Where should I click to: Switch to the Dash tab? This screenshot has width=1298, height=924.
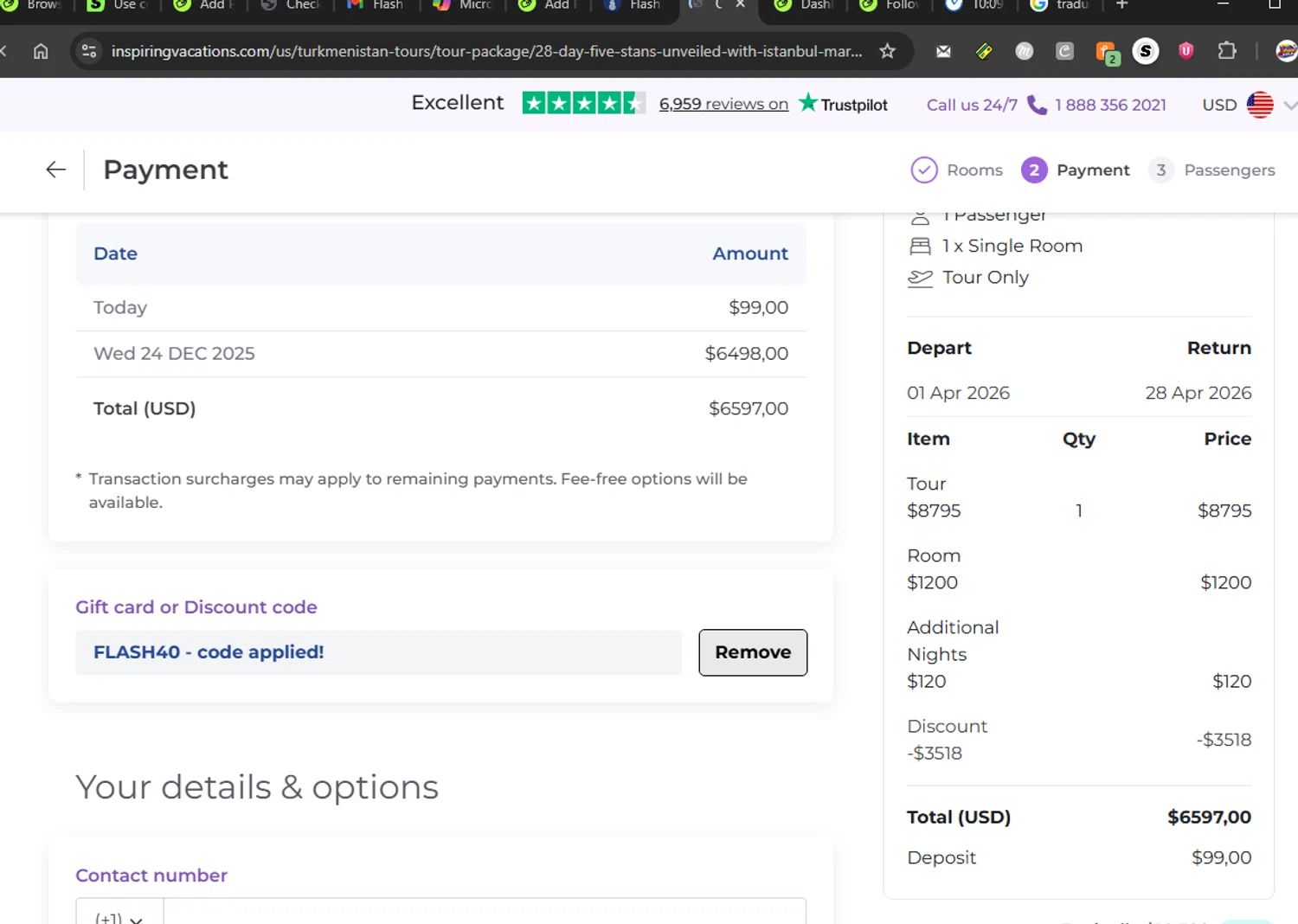(x=805, y=5)
